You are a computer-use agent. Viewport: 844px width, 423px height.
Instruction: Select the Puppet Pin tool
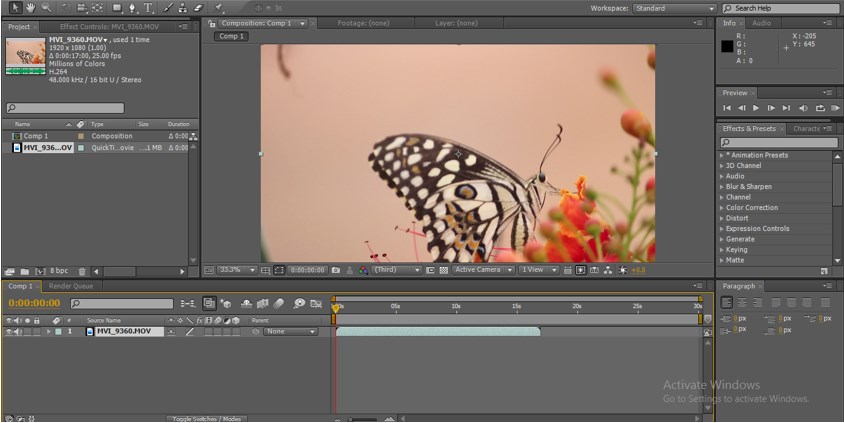pos(219,8)
